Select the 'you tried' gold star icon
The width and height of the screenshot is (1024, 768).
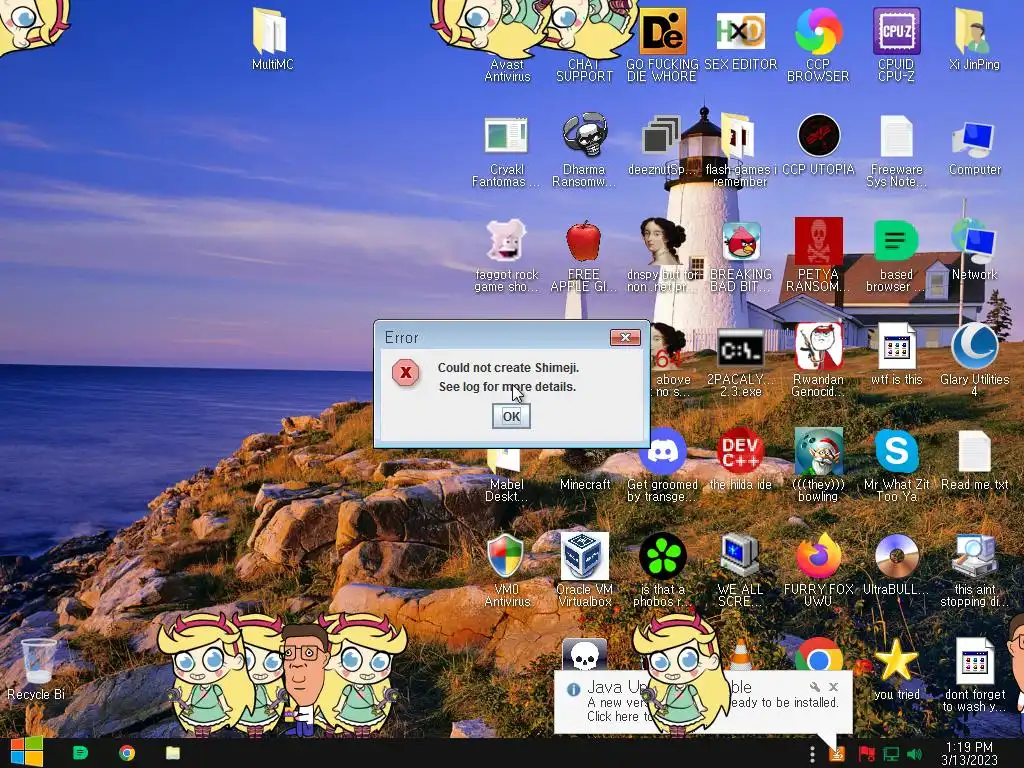(896, 669)
